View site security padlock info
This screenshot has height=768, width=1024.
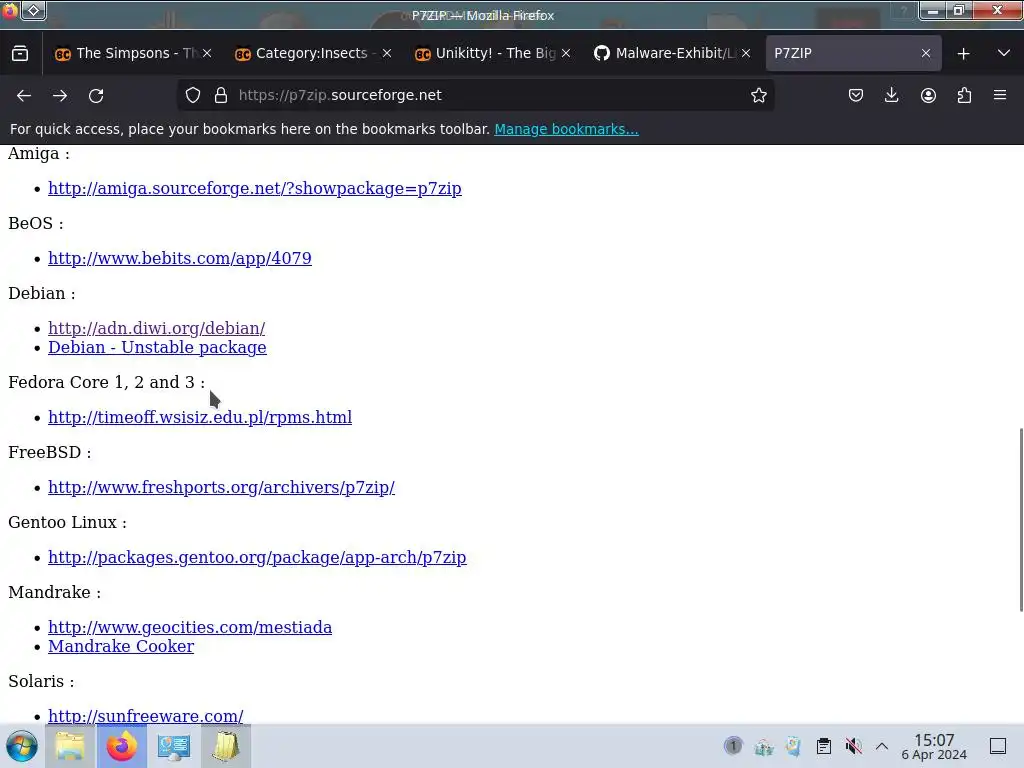click(221, 95)
